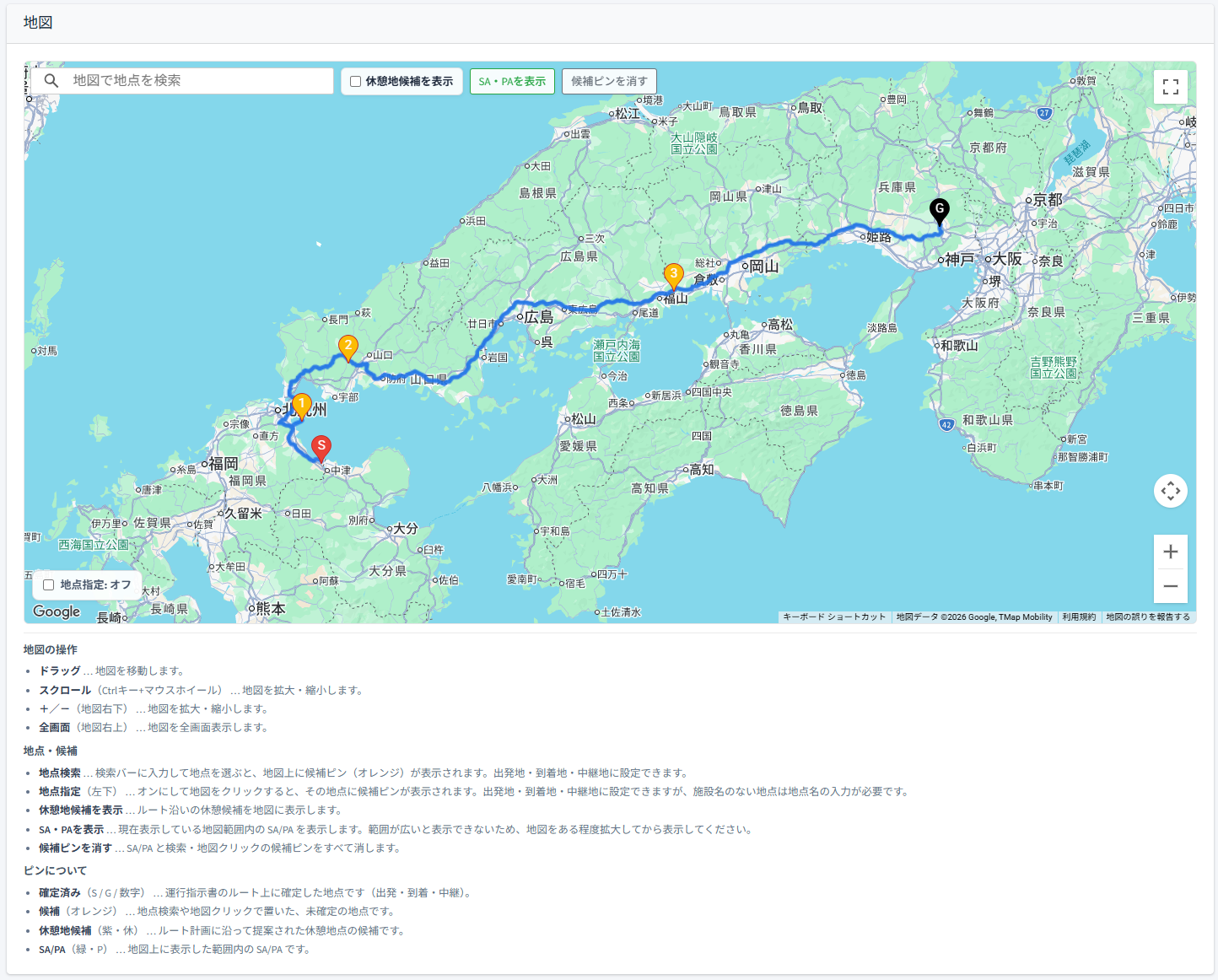Click the 候補ピンを消す button
The image size is (1218, 980).
609,82
